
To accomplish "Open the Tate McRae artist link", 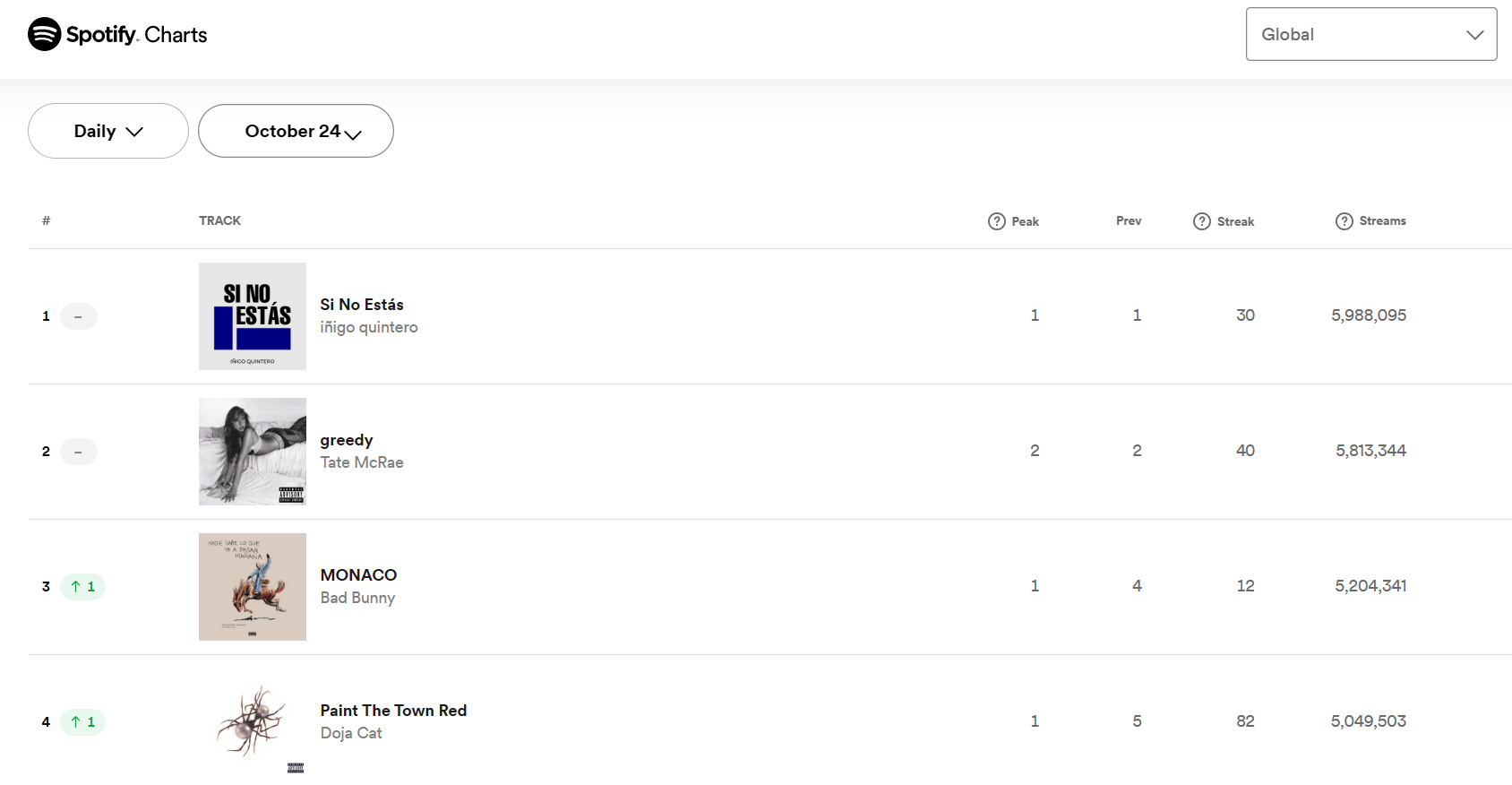I will [362, 462].
